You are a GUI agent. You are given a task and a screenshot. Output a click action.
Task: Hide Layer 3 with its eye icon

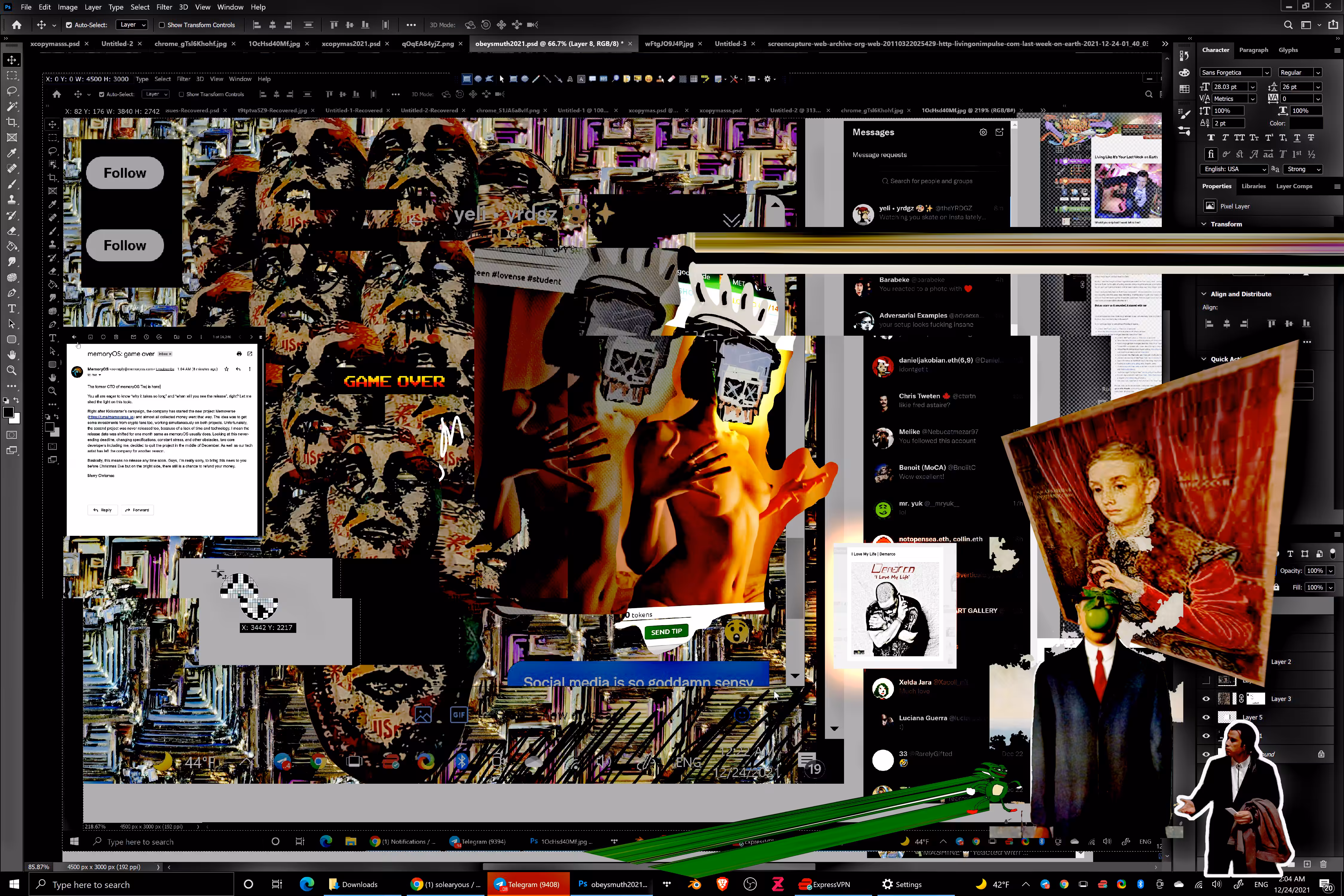coord(1206,699)
